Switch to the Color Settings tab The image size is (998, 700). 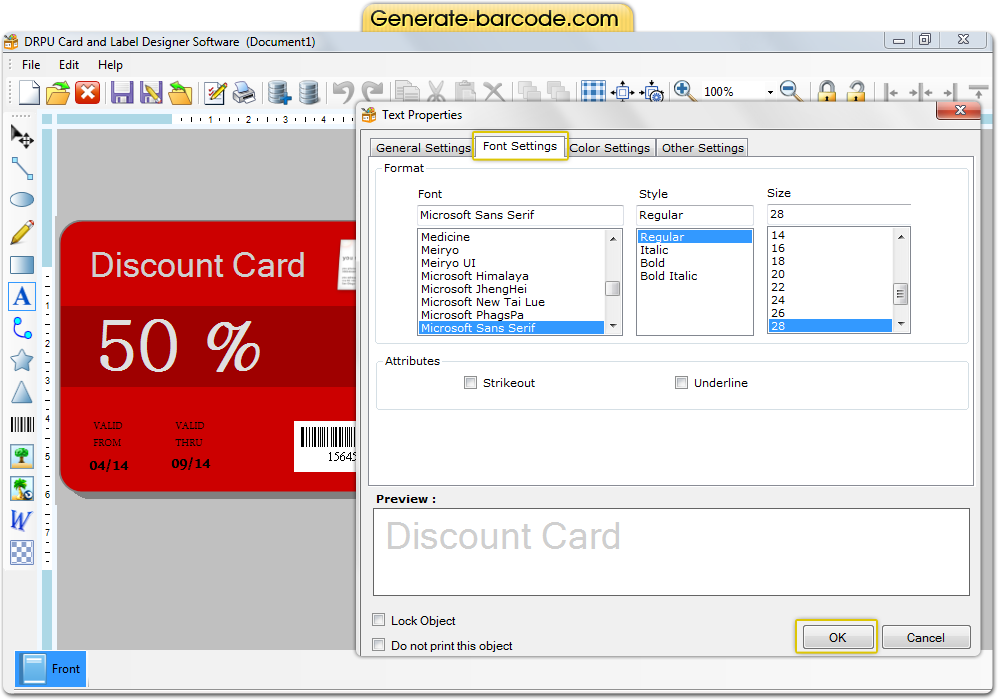610,147
